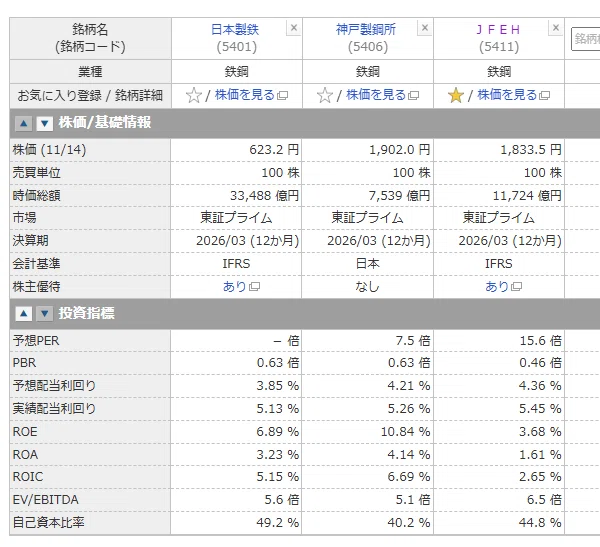
Task: Select 日本製鉄 予想配当利回り 3.85 %
Action: [278, 385]
